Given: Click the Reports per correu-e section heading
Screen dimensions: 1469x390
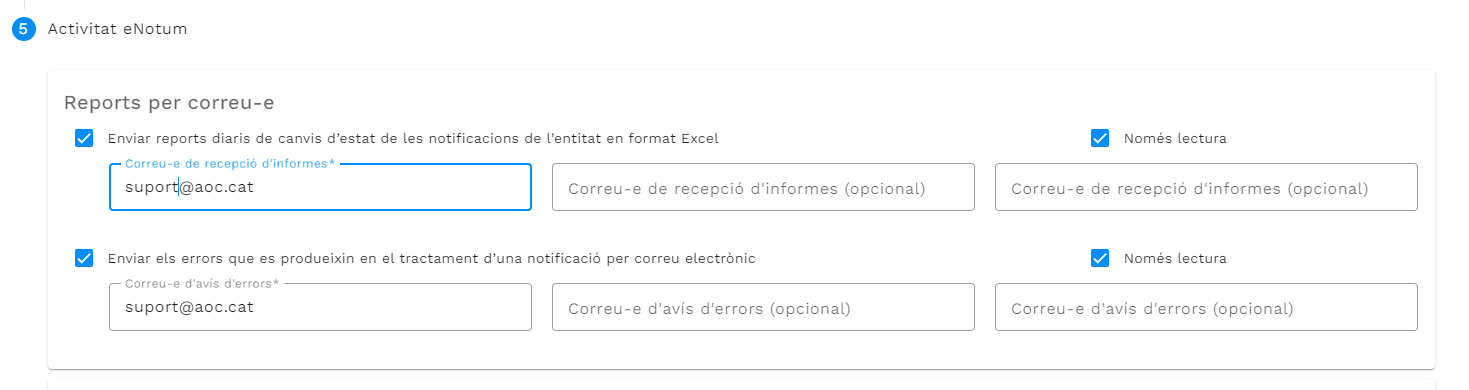Looking at the screenshot, I should pyautogui.click(x=169, y=102).
